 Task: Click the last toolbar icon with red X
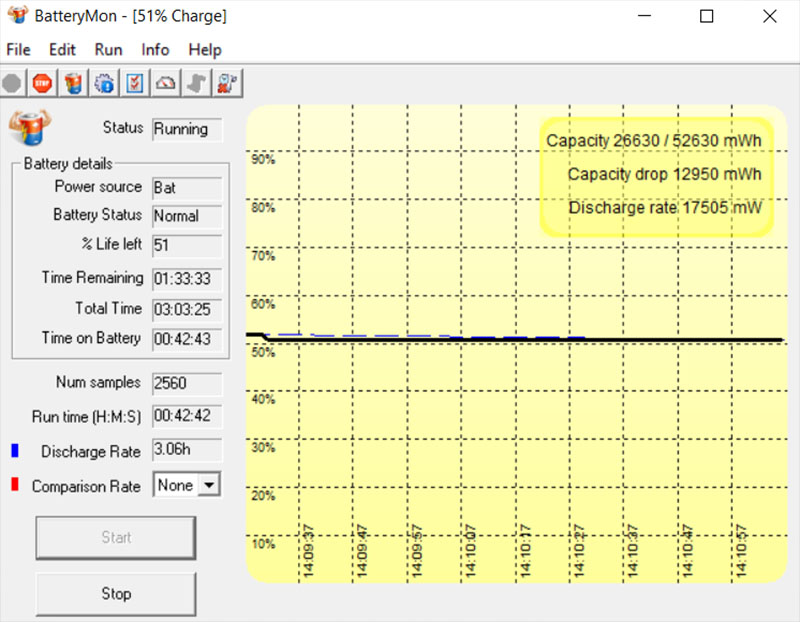tap(227, 83)
